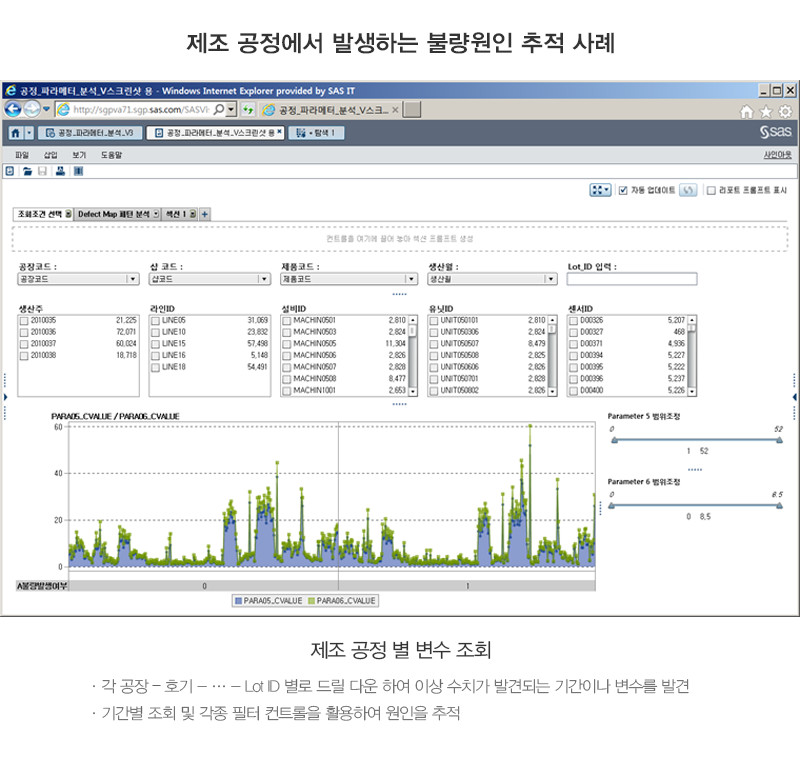Screen dimensions: 800x763
Task: Click the new report icon in toolbar
Action: [11, 171]
